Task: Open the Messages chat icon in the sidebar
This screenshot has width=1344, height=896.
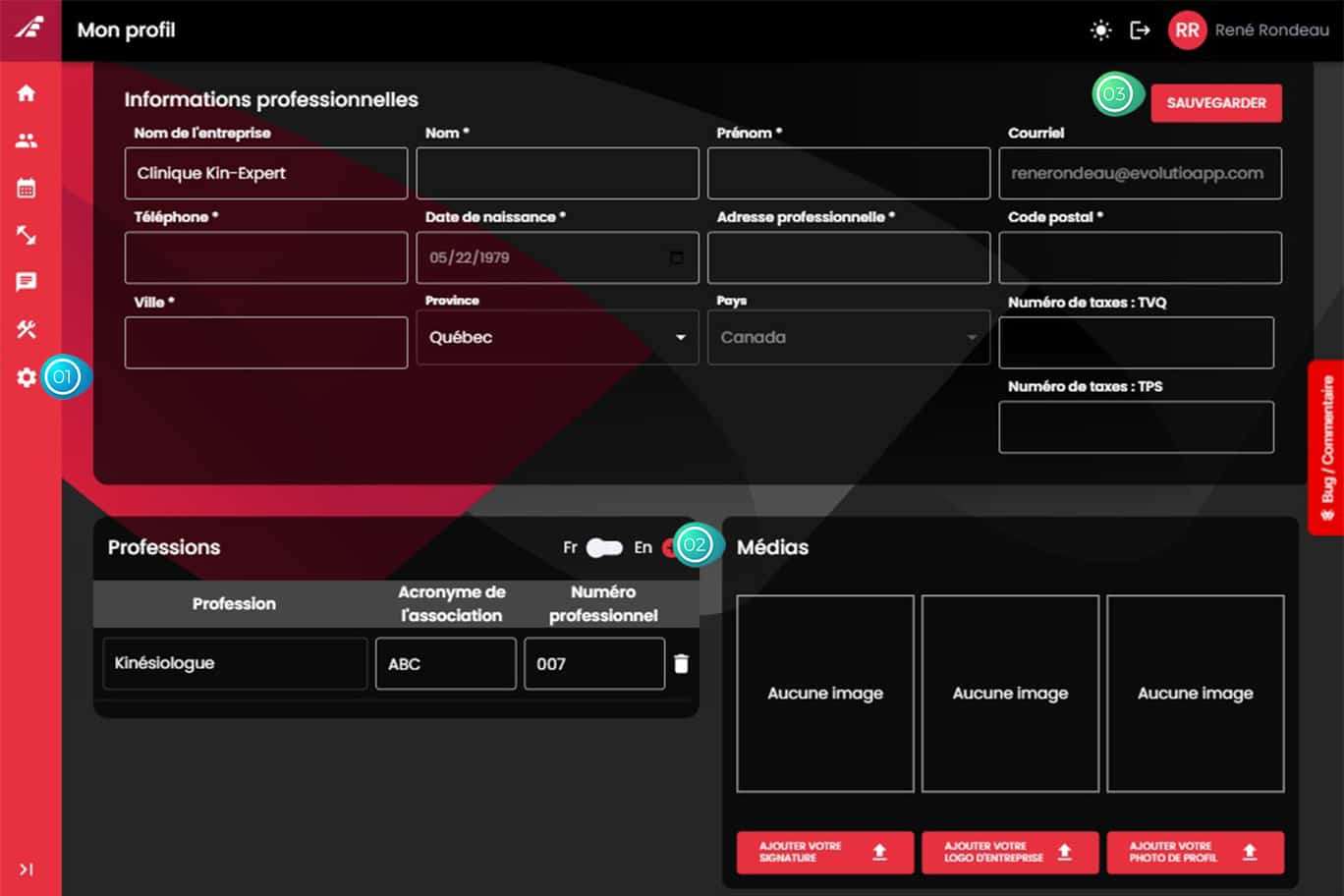Action: pyautogui.click(x=27, y=282)
